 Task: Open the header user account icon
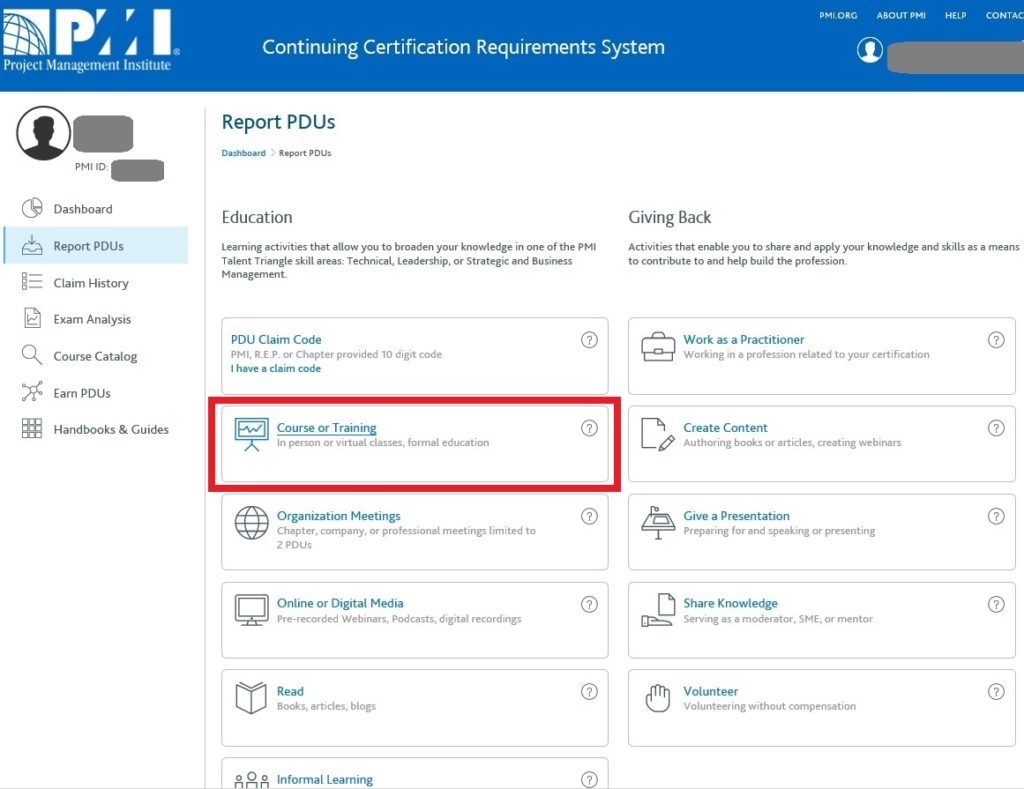click(x=870, y=50)
